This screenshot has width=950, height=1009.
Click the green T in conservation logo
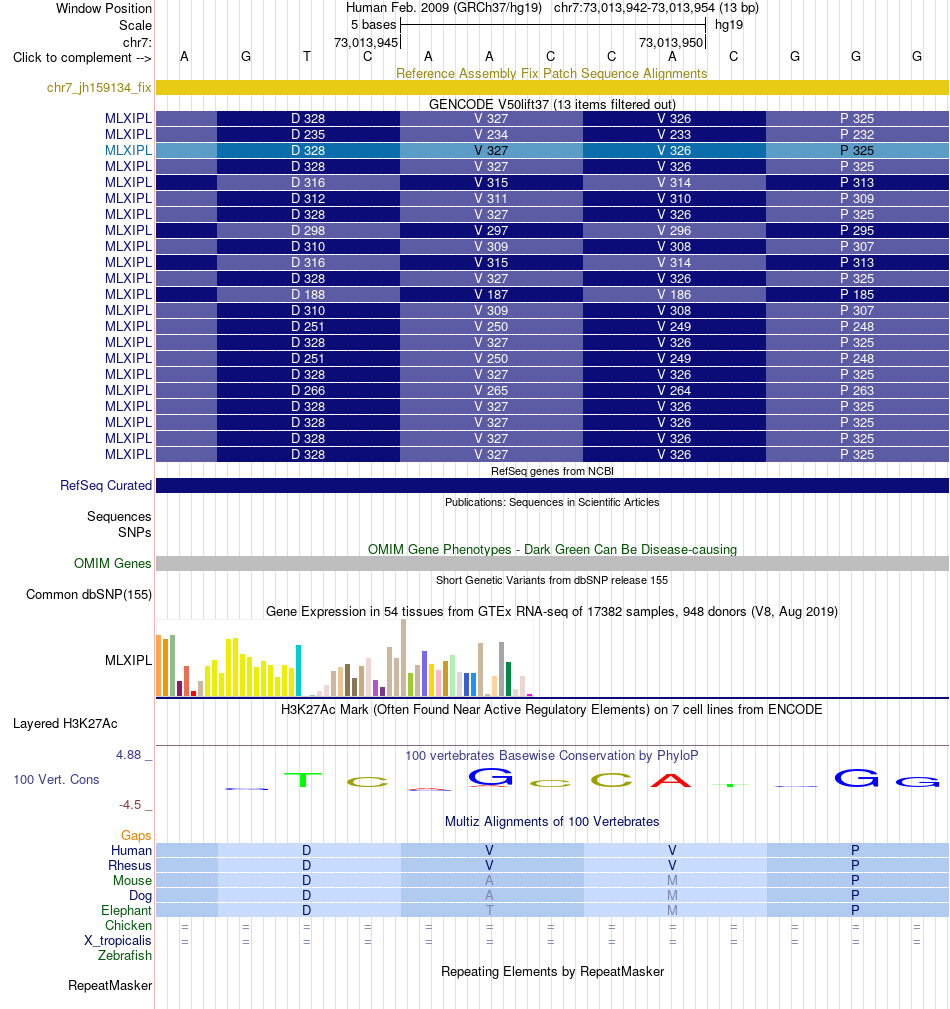click(303, 780)
